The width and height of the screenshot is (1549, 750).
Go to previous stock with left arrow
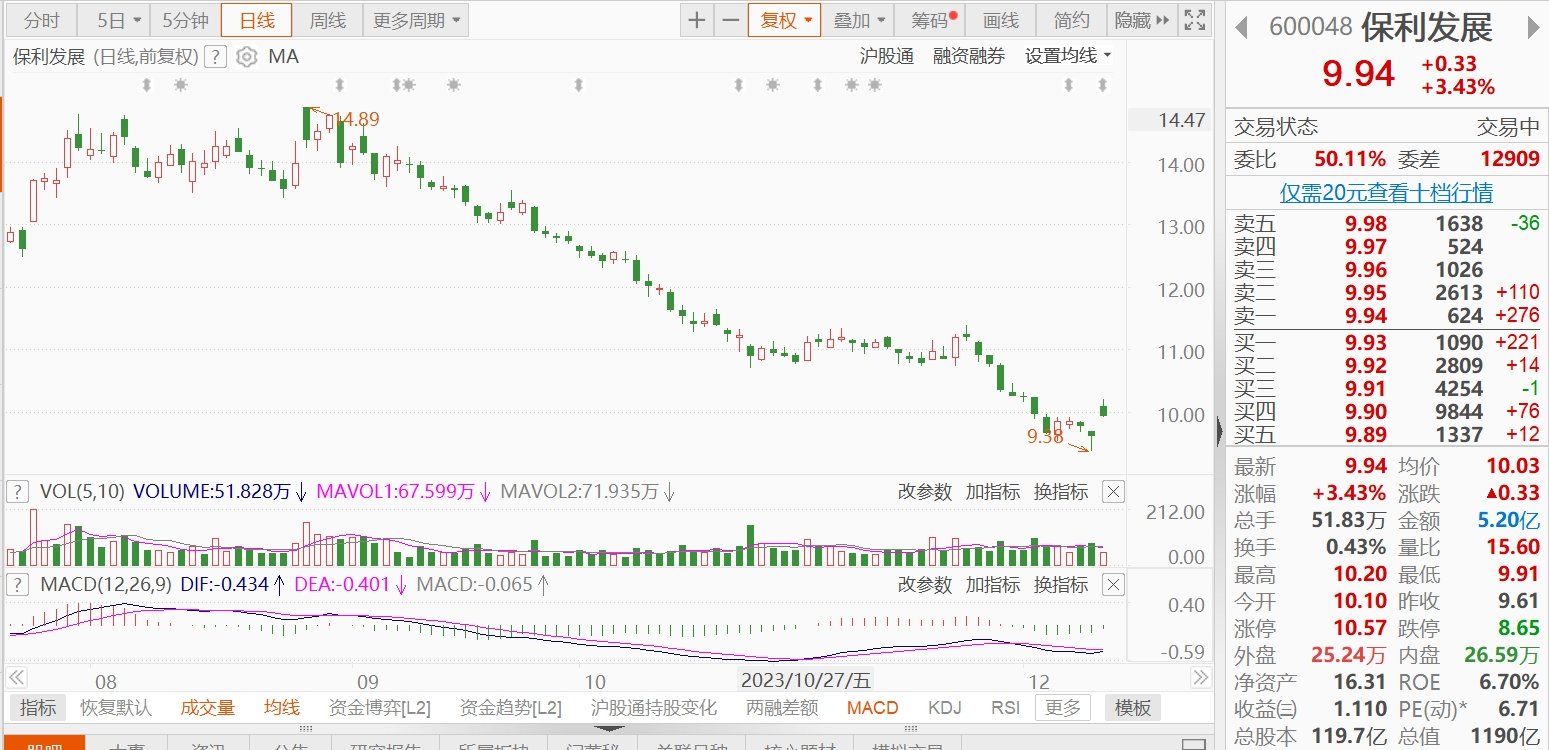[x=1242, y=28]
